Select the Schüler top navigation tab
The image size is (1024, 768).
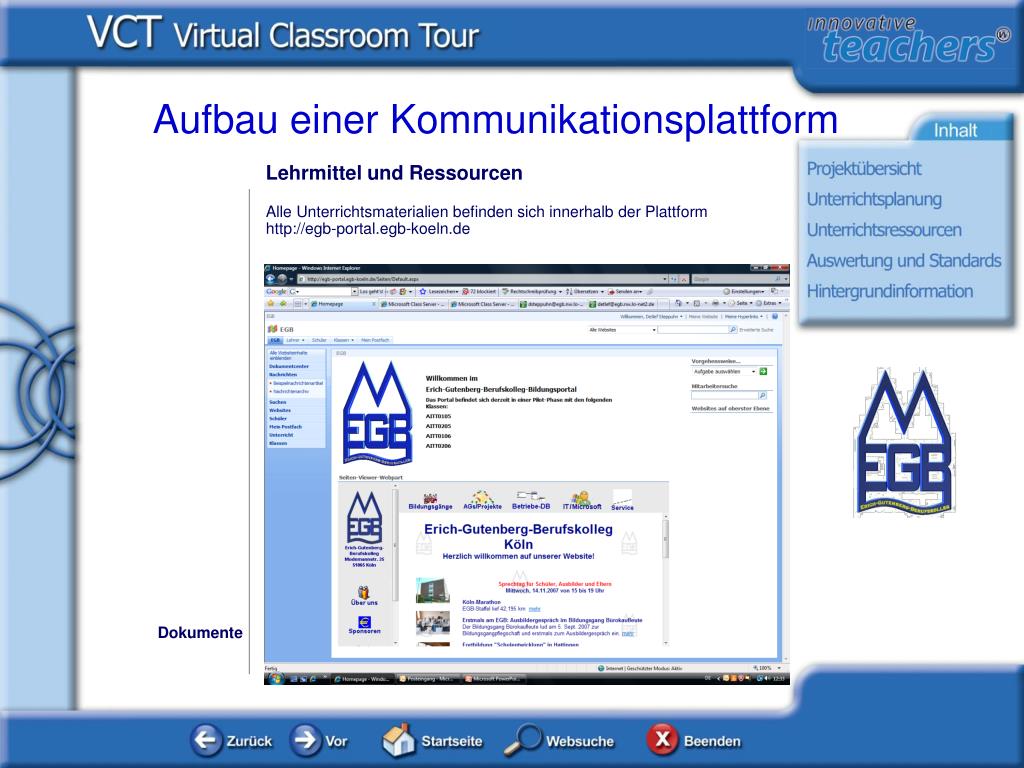point(319,340)
